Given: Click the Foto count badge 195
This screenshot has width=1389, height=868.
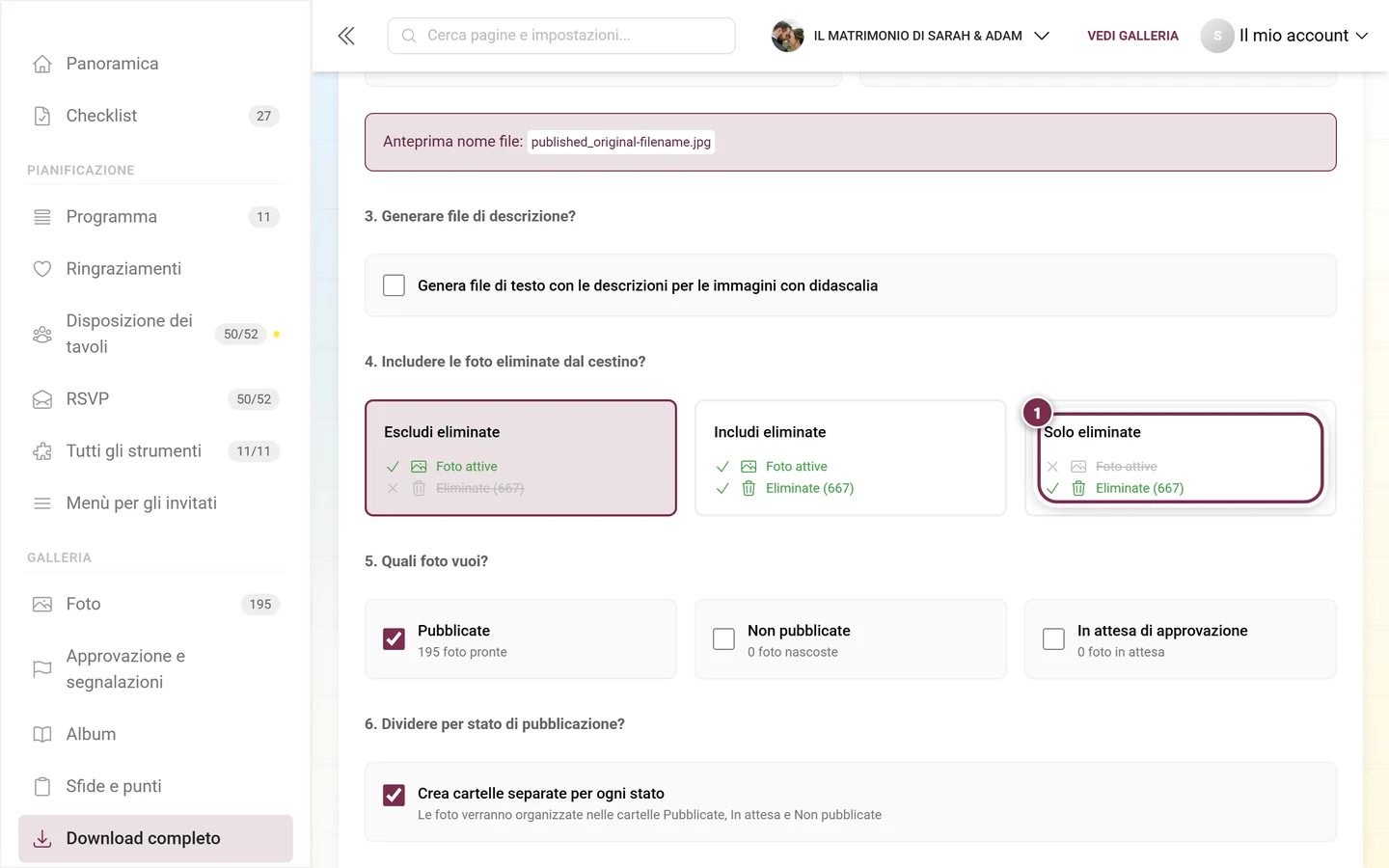Looking at the screenshot, I should [x=260, y=605].
